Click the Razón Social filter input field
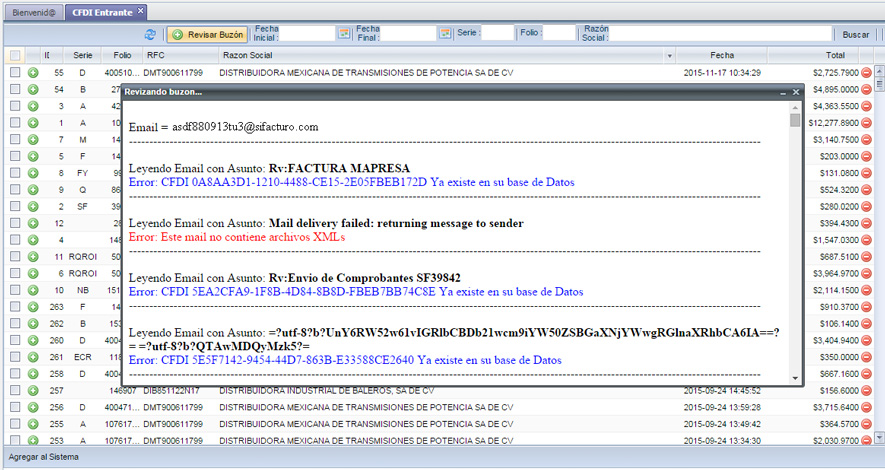The image size is (885, 470). coord(721,34)
